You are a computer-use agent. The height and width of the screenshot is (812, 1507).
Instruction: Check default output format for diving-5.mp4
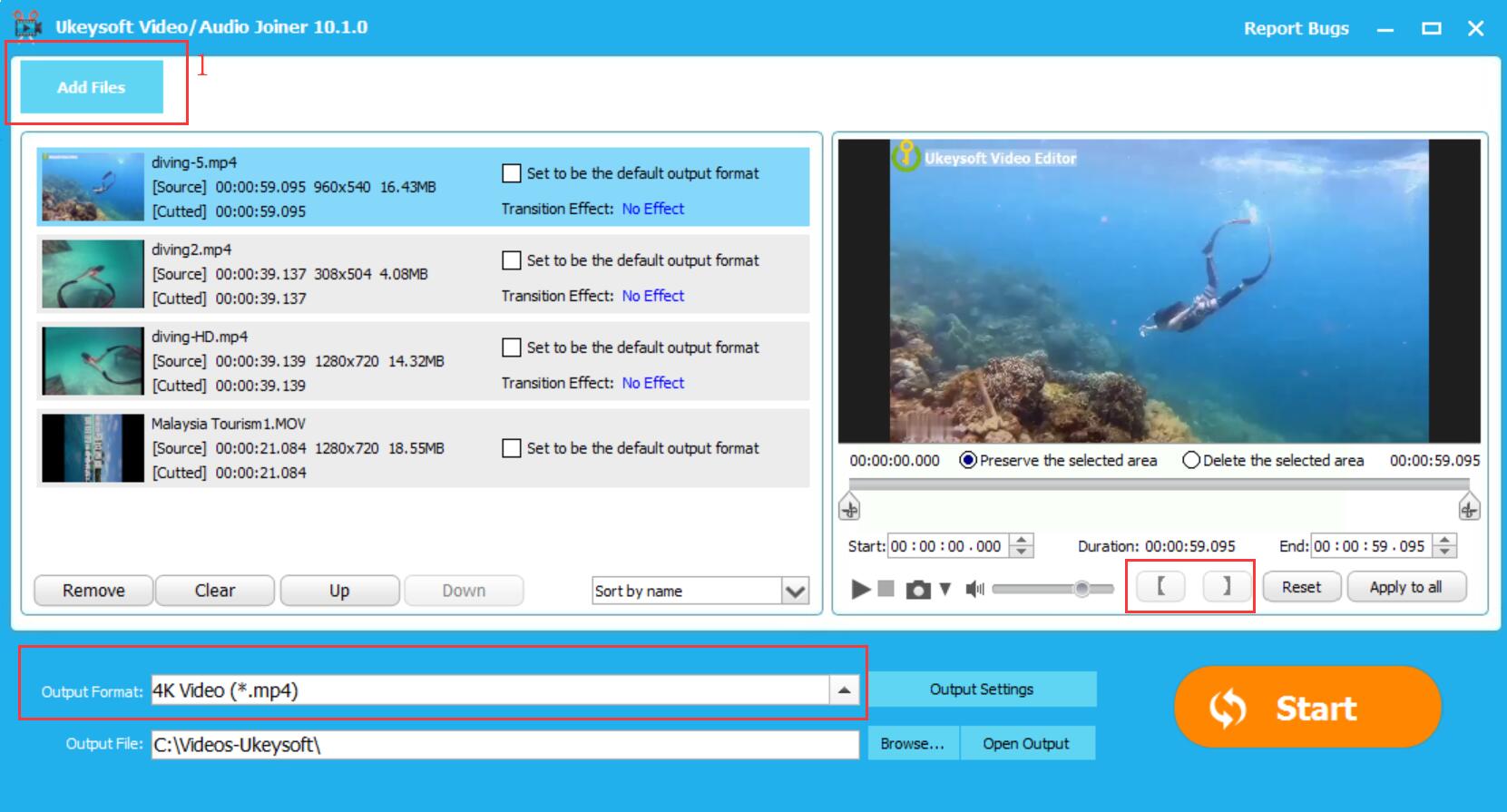pyautogui.click(x=512, y=173)
